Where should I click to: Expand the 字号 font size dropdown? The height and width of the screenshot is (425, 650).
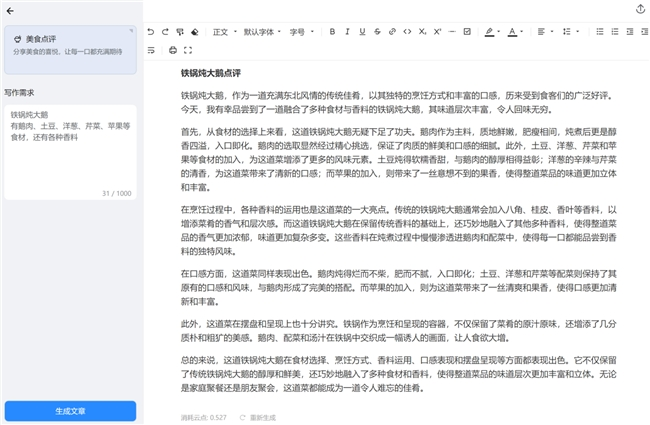300,32
